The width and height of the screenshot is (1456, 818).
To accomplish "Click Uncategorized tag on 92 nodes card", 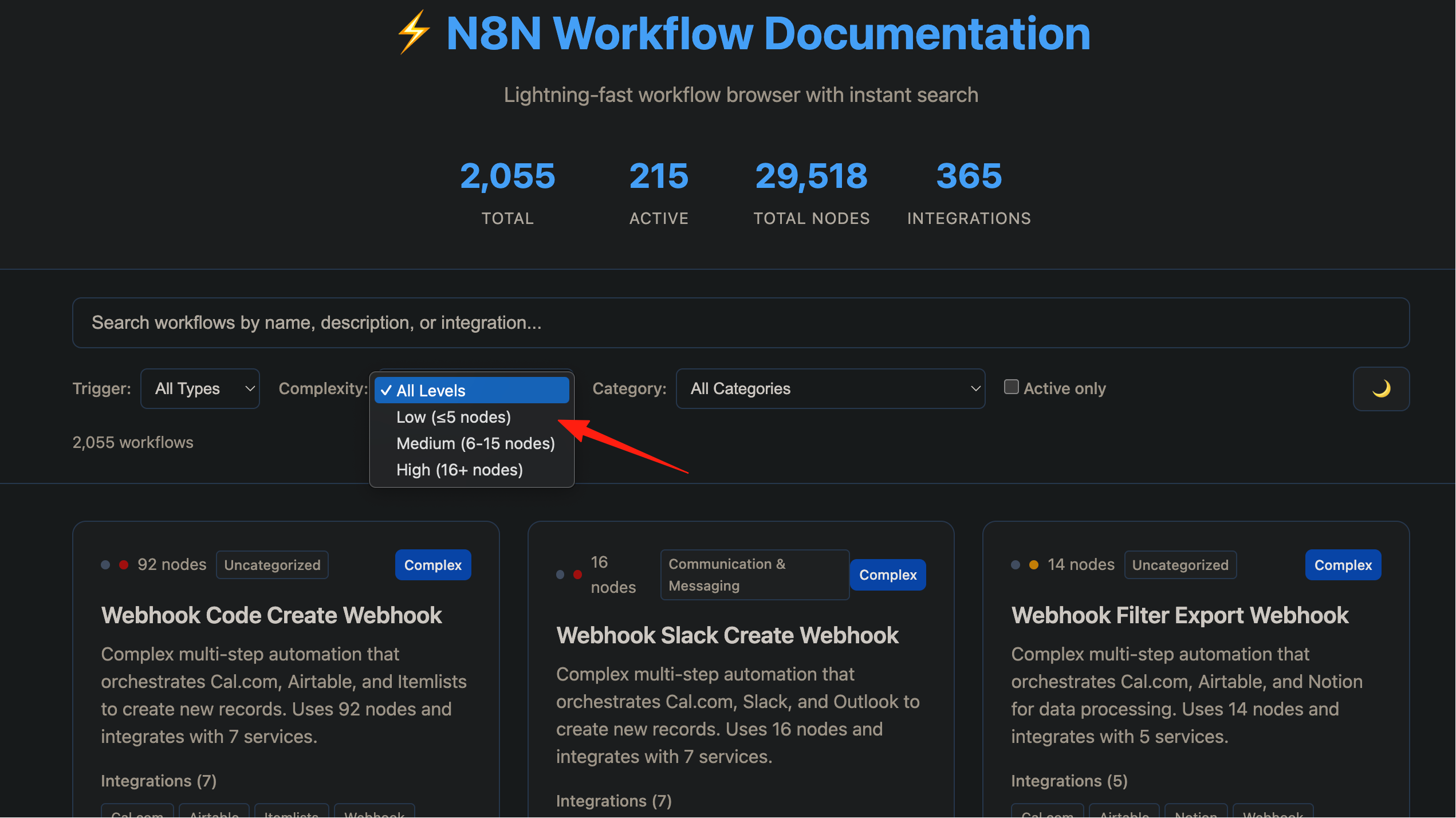I will pyautogui.click(x=272, y=565).
